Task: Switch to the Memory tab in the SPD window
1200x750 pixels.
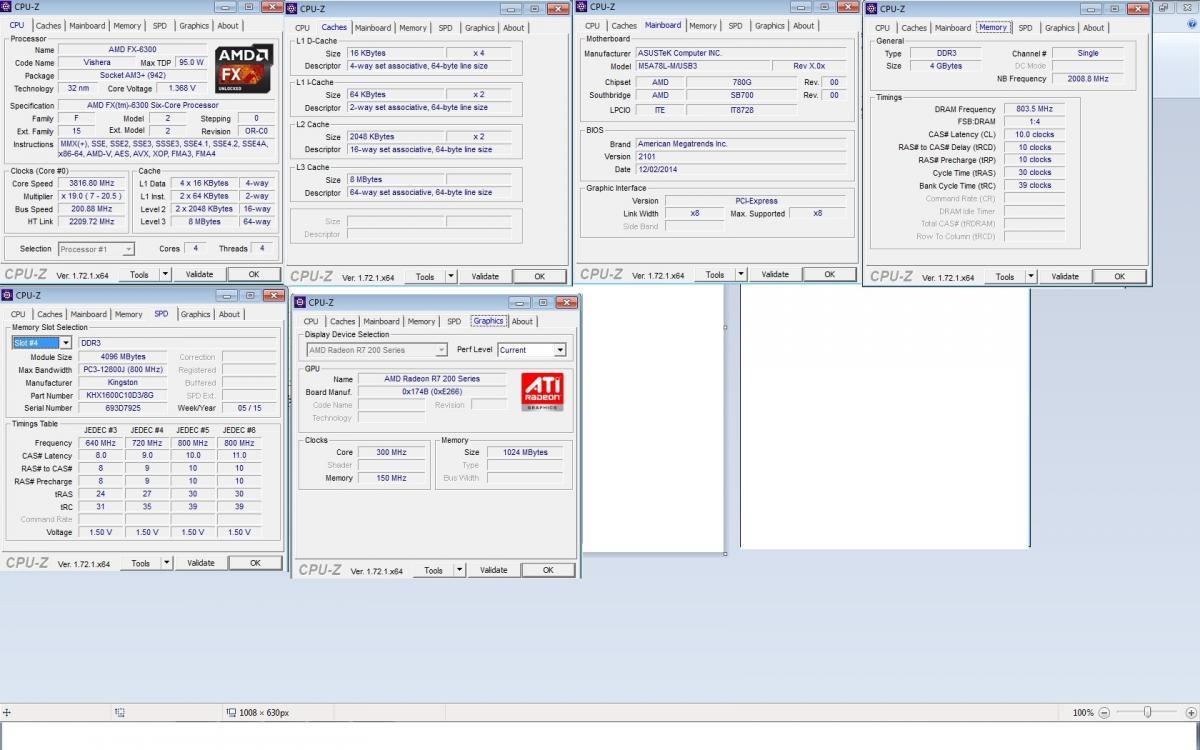Action: click(128, 314)
